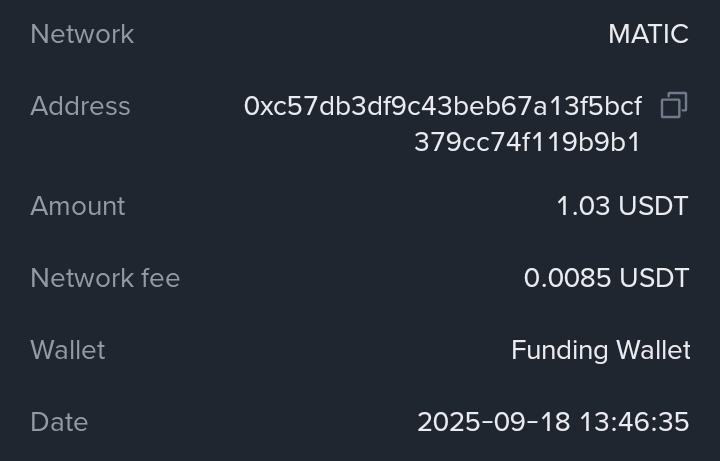Viewport: 720px width, 461px height.
Task: Click the Amount label
Action: 78,206
